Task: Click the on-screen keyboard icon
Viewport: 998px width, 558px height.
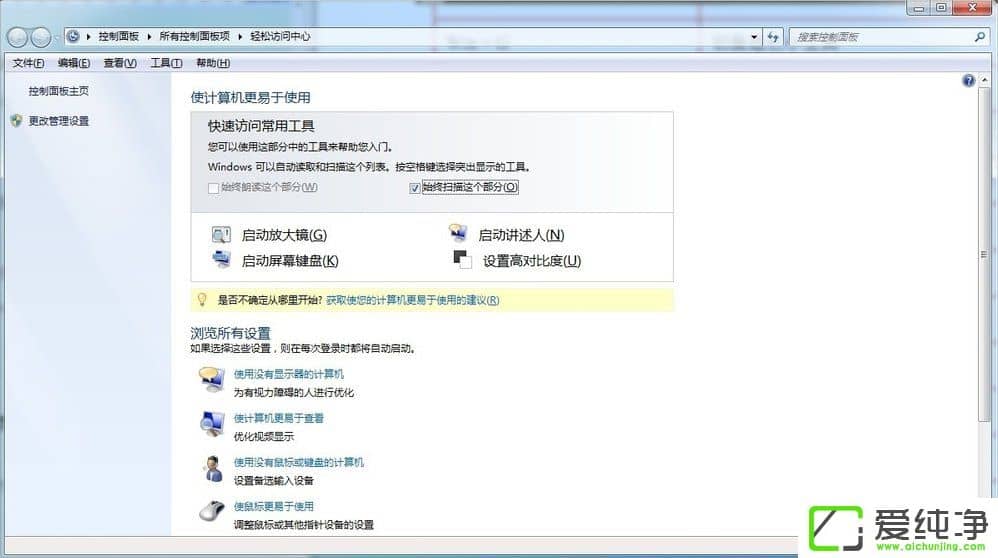Action: (221, 260)
